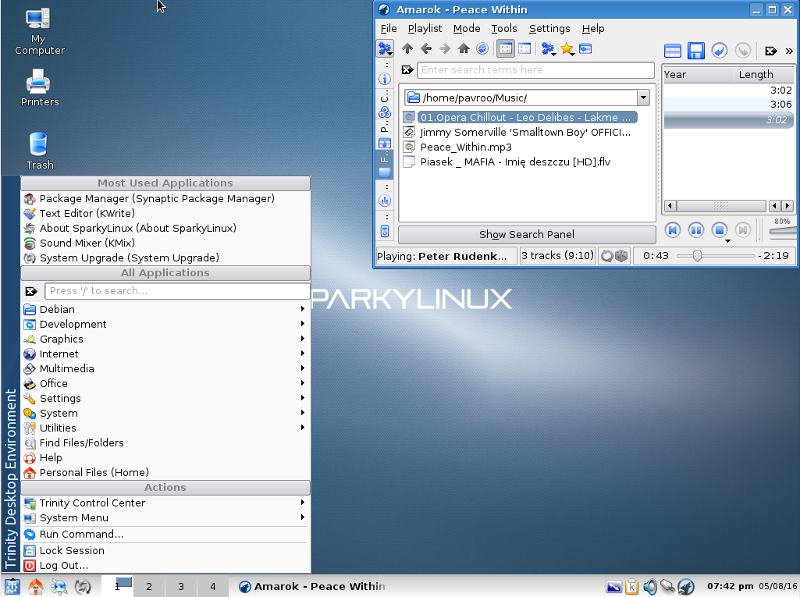
Task: Click the track position slider handle
Action: coord(697,256)
